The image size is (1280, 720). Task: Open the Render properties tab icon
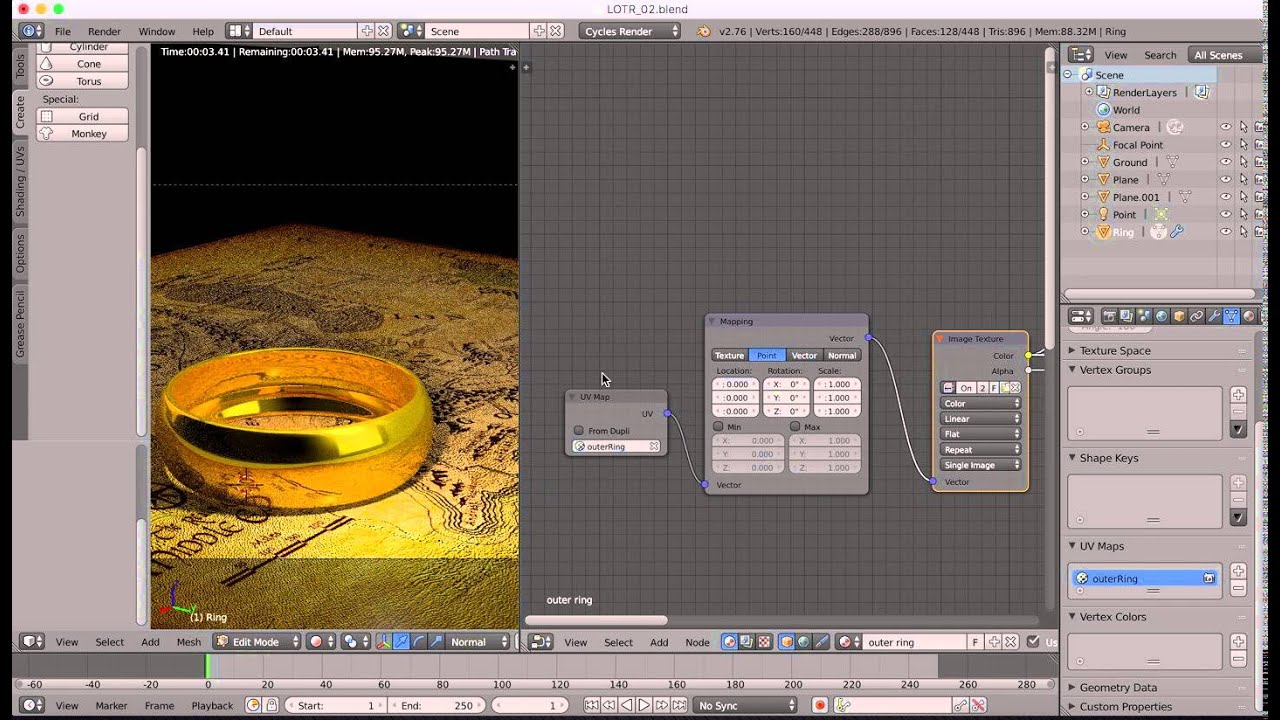click(x=1110, y=316)
